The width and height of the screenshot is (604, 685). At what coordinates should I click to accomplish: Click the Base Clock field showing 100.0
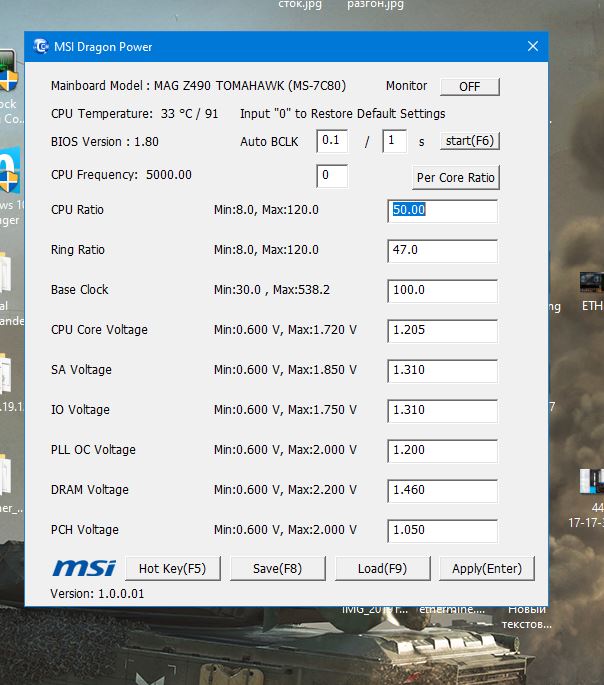442,291
